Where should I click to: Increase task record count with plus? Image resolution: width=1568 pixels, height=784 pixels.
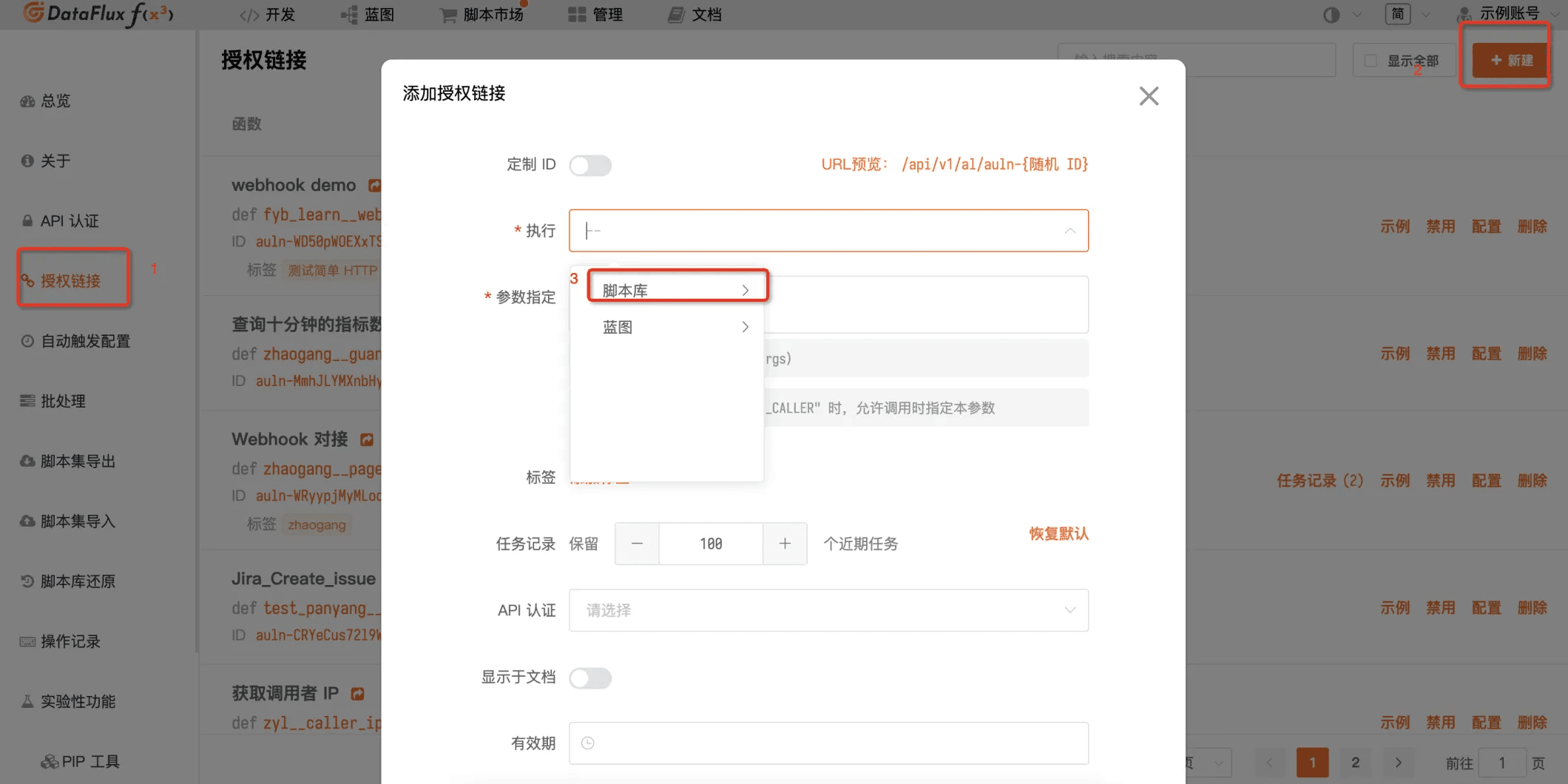click(785, 544)
